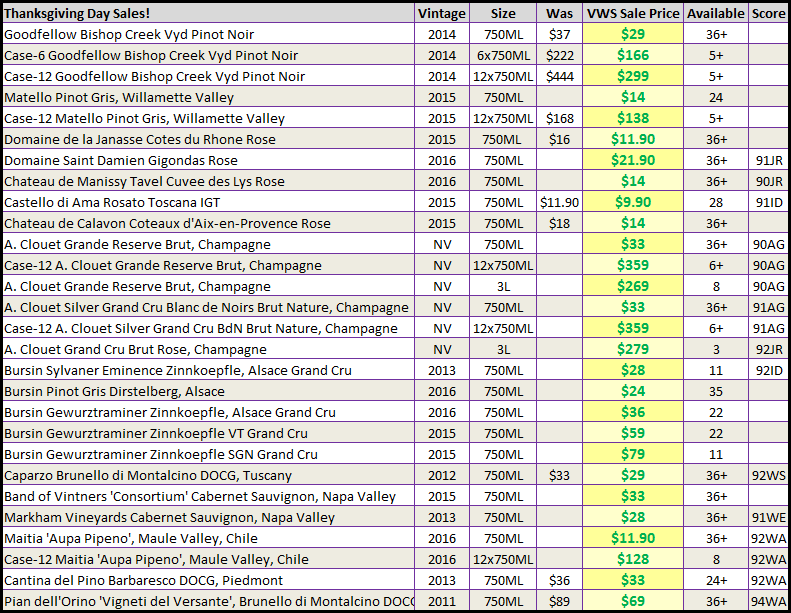
Task: Click 'Case-12 Maitia Aupa Pipeno, Maule Valley, Chile'
Action: click(x=156, y=560)
